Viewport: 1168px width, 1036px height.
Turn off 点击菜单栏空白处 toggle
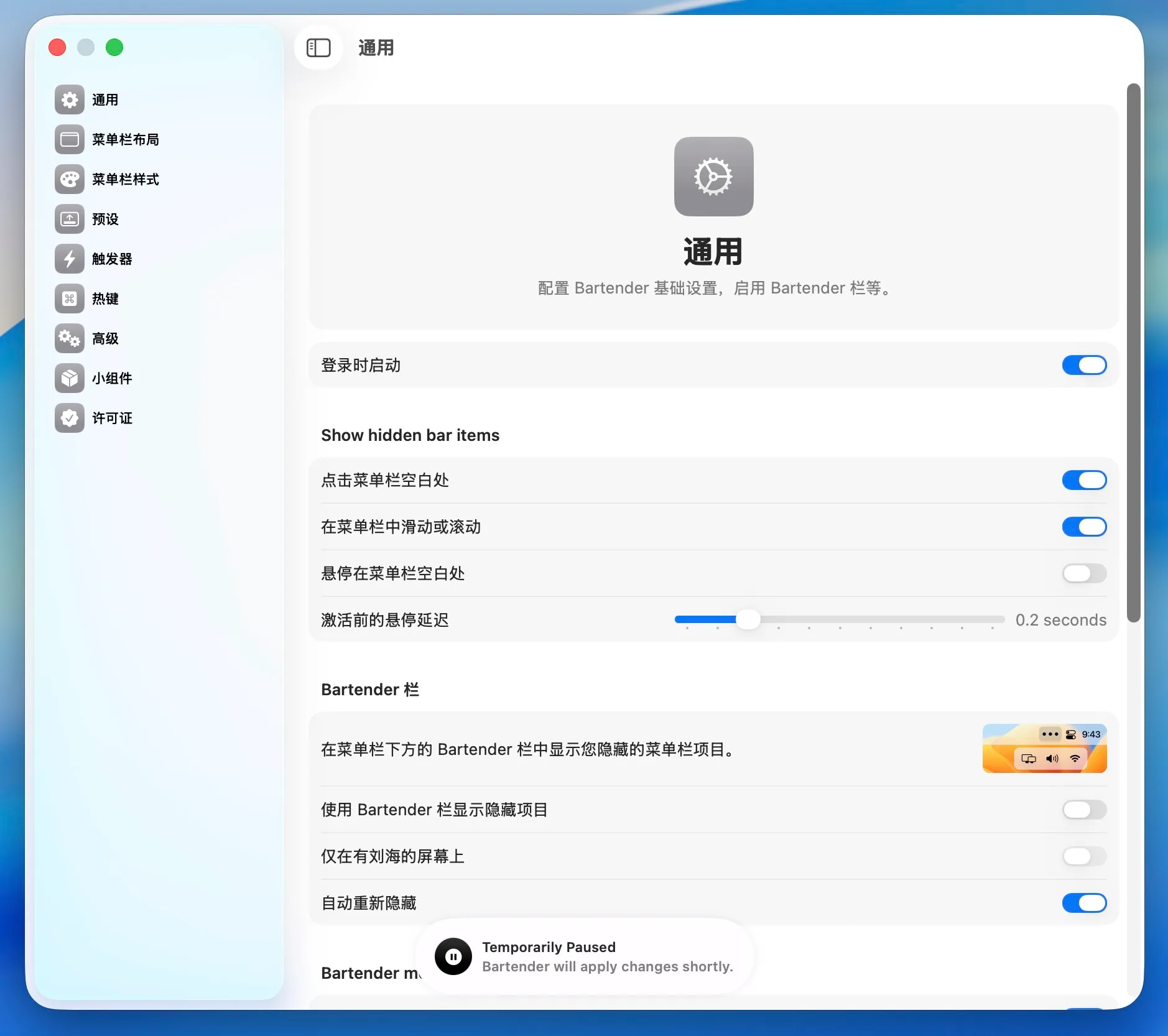pos(1084,480)
